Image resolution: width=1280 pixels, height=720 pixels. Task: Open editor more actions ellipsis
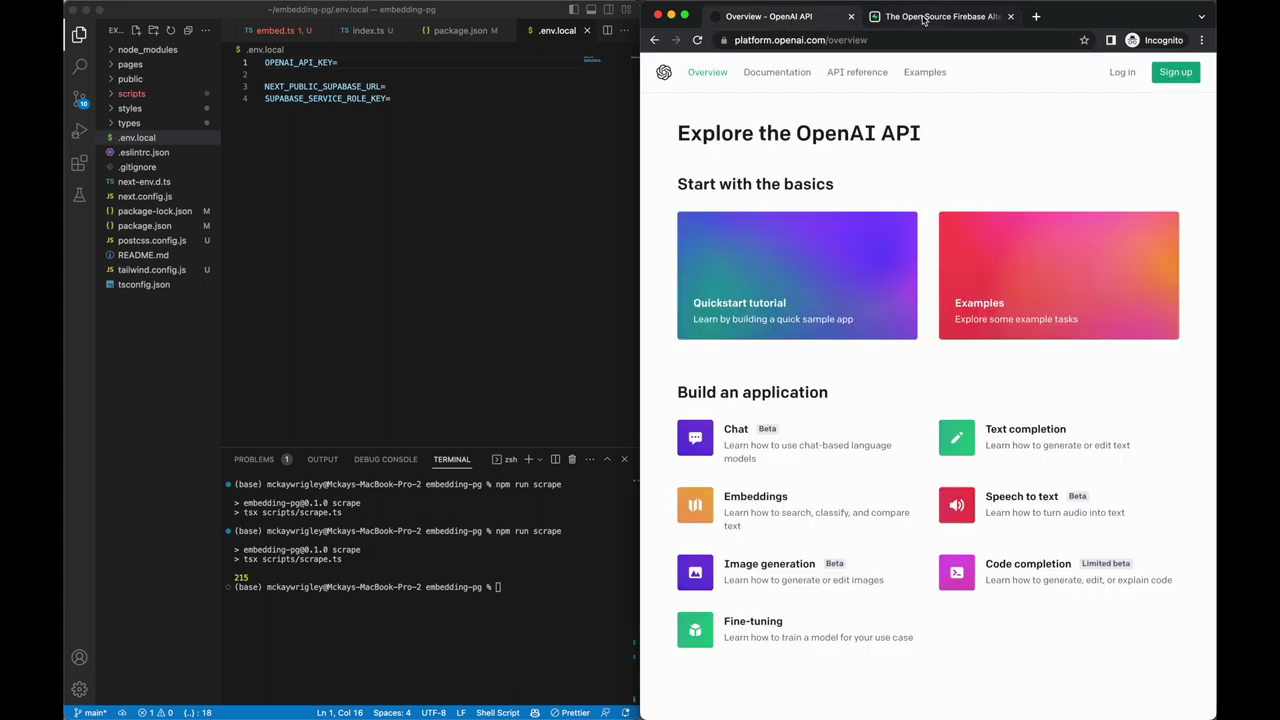tap(625, 30)
